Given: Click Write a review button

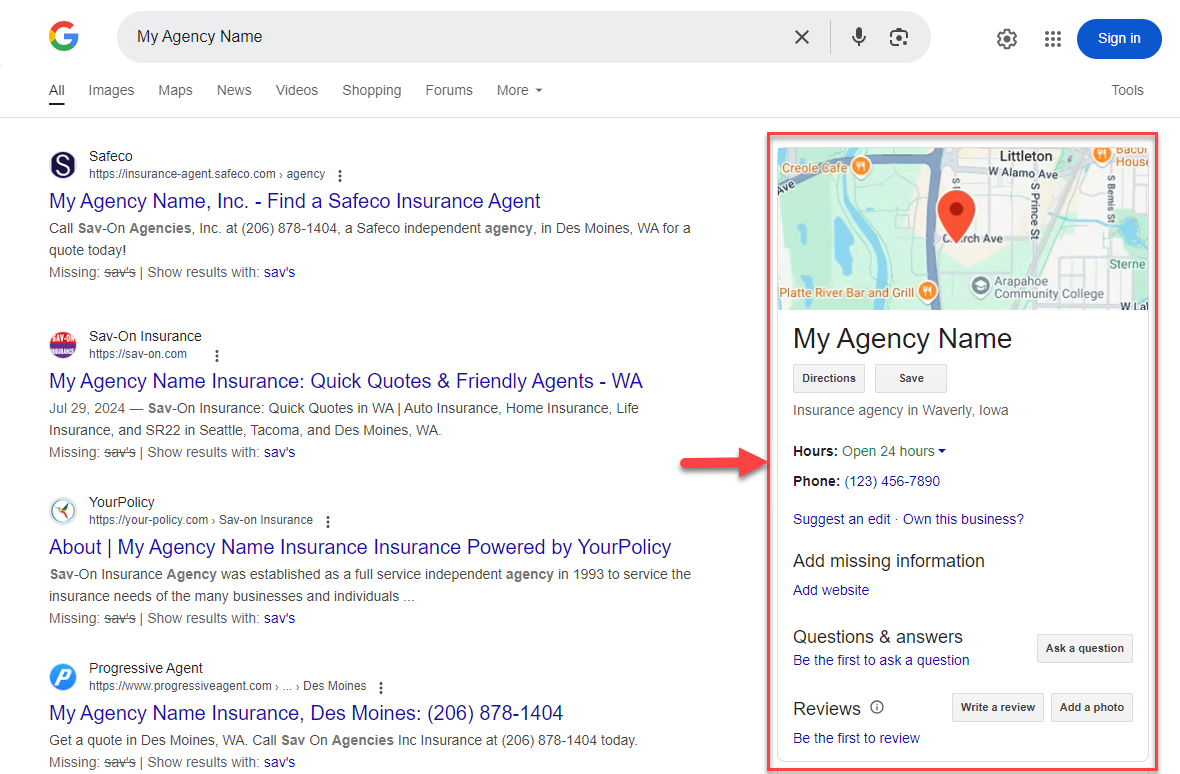Looking at the screenshot, I should (x=998, y=707).
